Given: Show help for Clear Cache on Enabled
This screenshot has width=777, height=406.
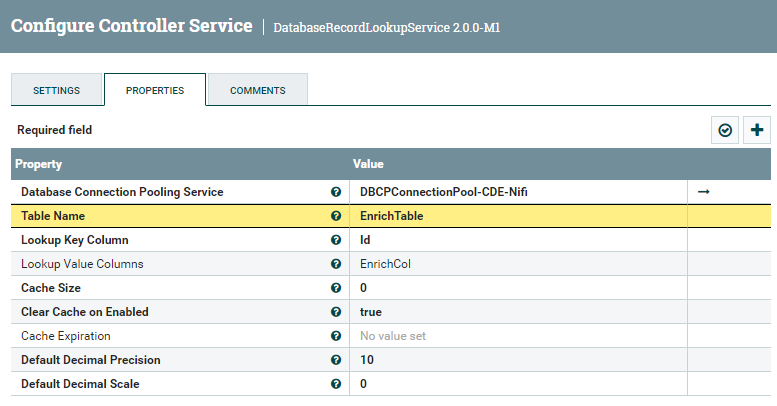Looking at the screenshot, I should tap(336, 312).
